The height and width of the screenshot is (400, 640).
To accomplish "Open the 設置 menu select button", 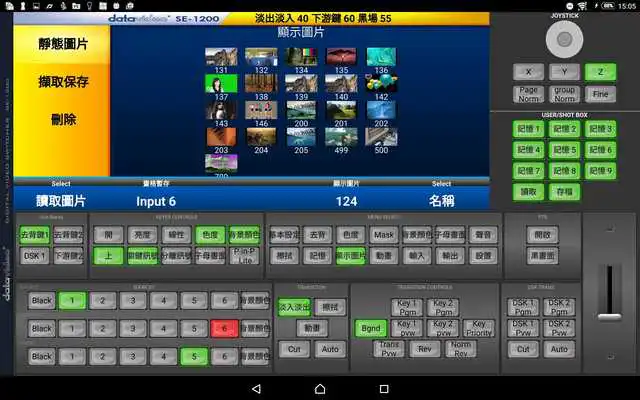I will [483, 256].
